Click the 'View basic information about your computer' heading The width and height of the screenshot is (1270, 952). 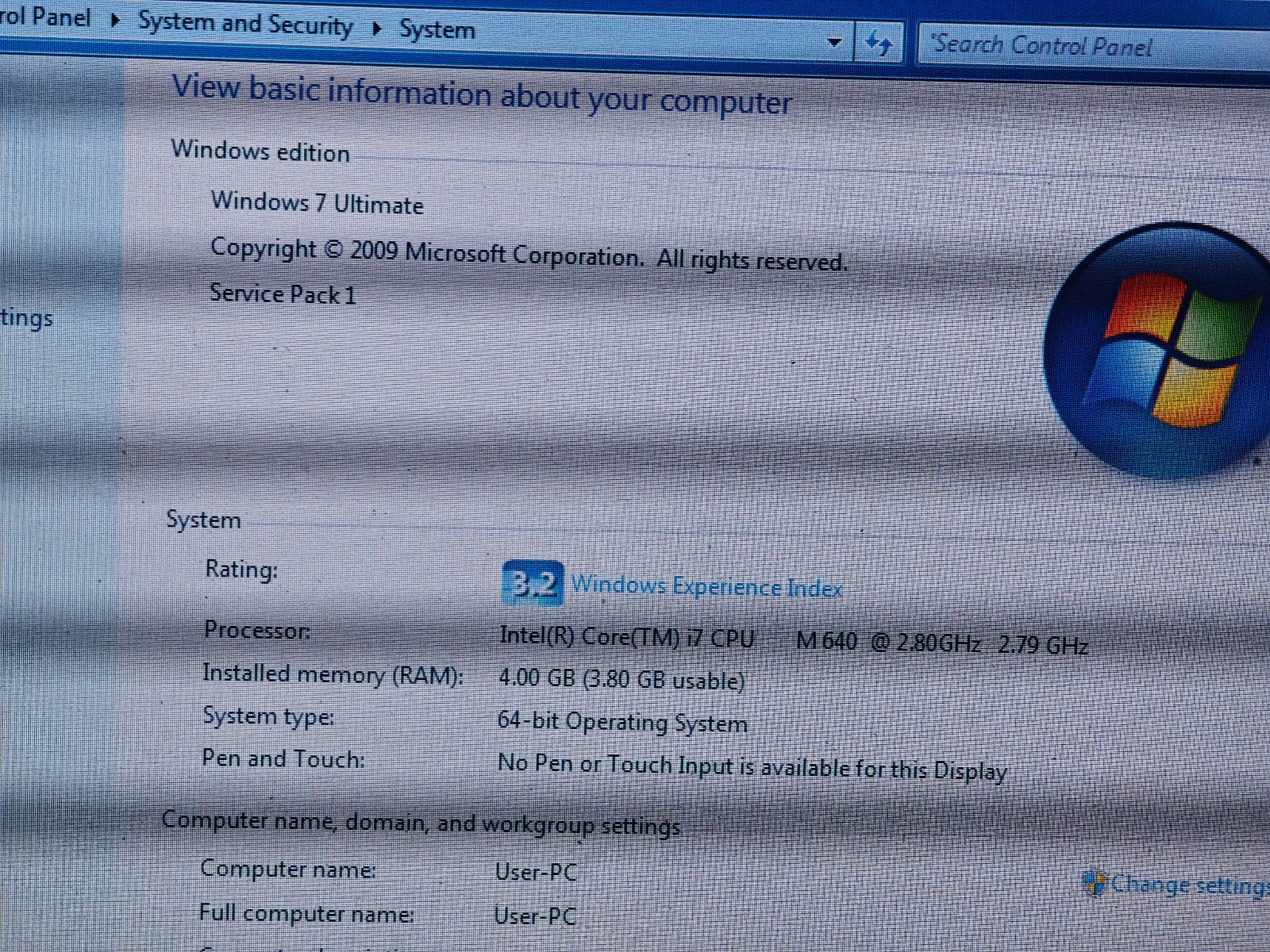482,94
